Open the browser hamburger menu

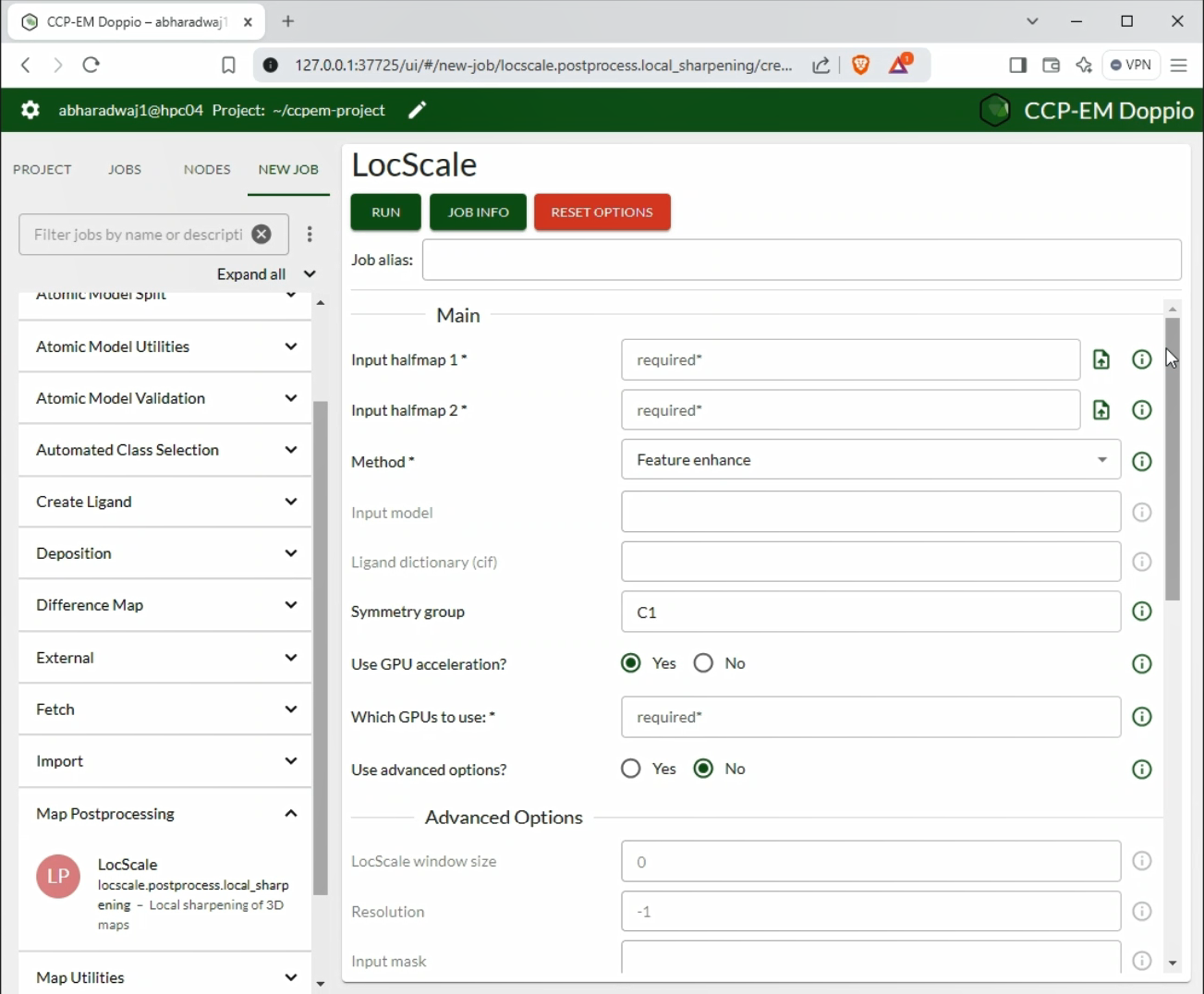pyautogui.click(x=1179, y=65)
